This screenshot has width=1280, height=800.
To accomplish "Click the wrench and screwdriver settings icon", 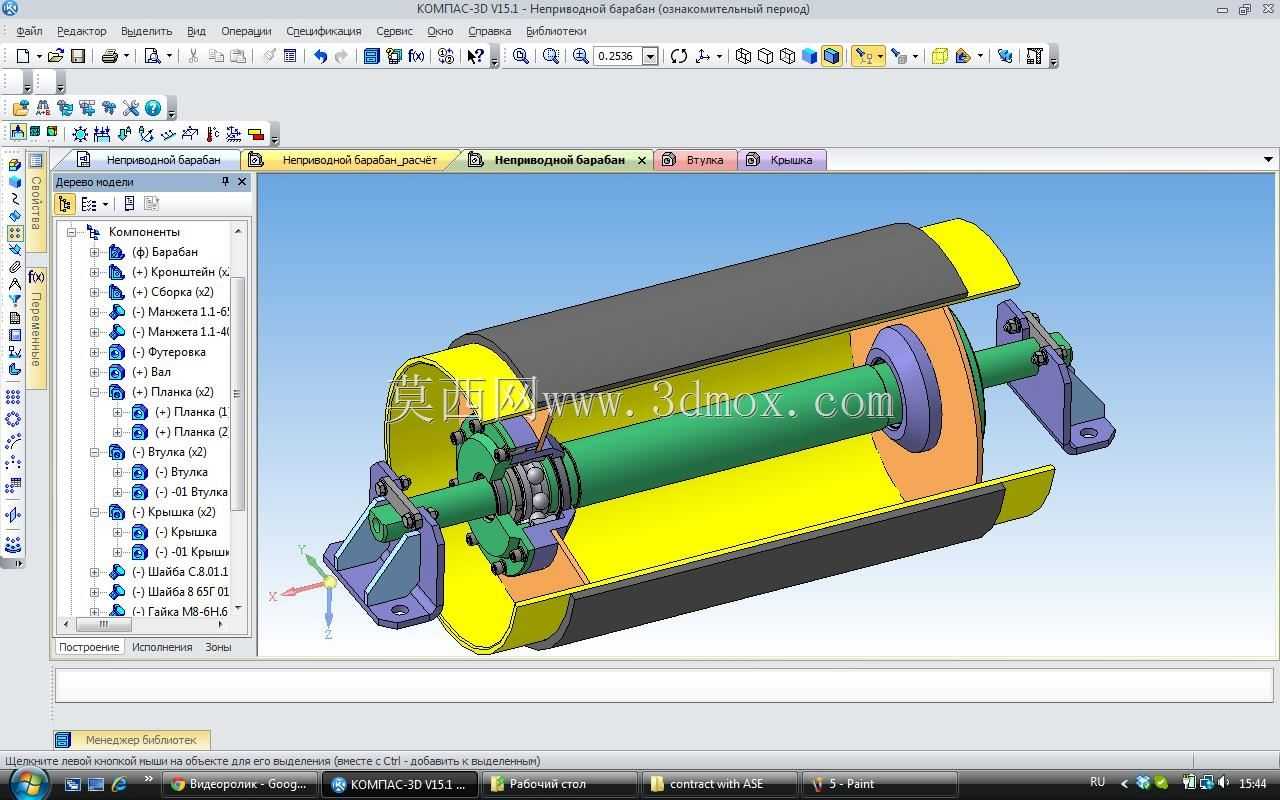I will [130, 108].
